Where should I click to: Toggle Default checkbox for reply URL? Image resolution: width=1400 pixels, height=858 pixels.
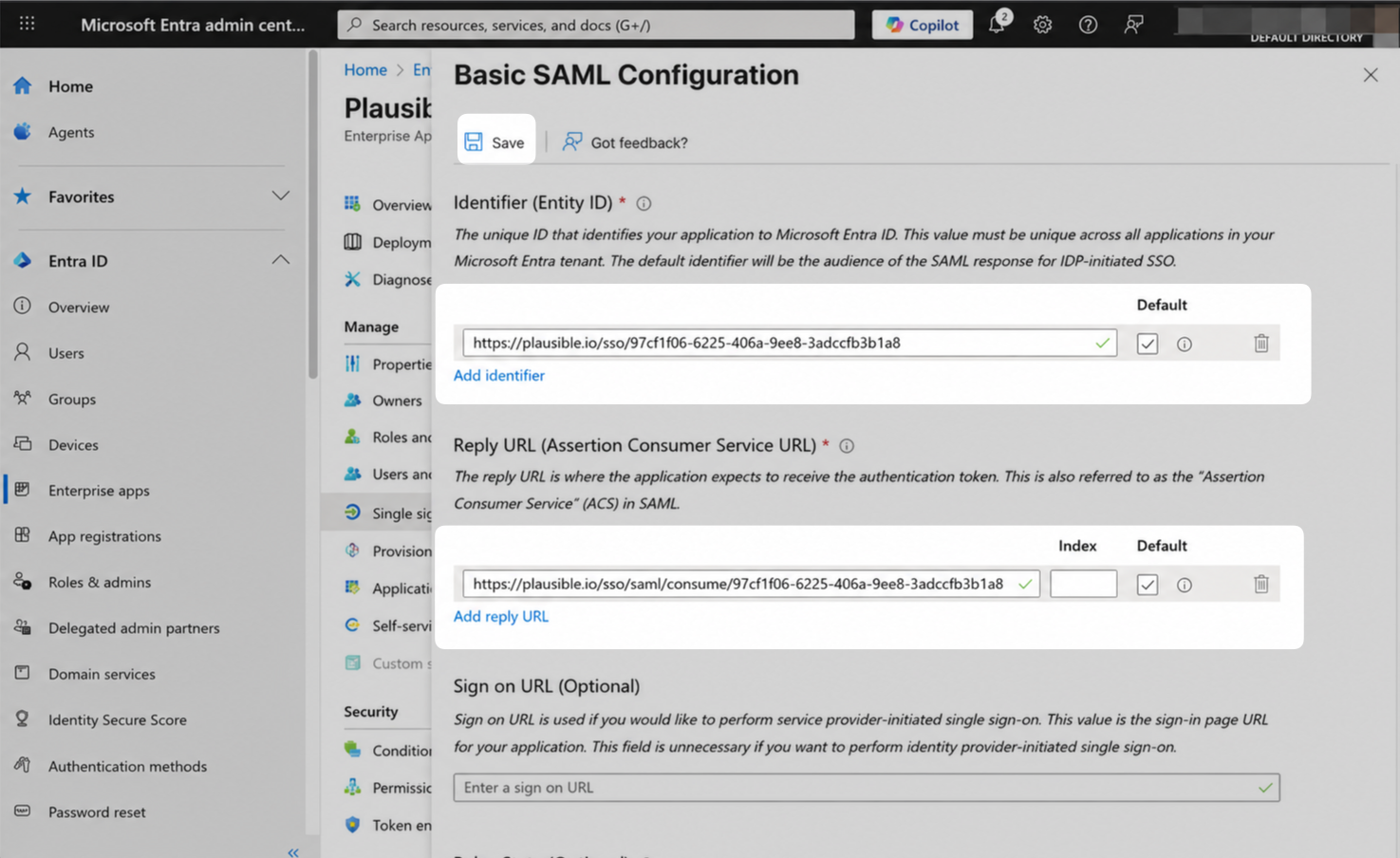[x=1148, y=585]
